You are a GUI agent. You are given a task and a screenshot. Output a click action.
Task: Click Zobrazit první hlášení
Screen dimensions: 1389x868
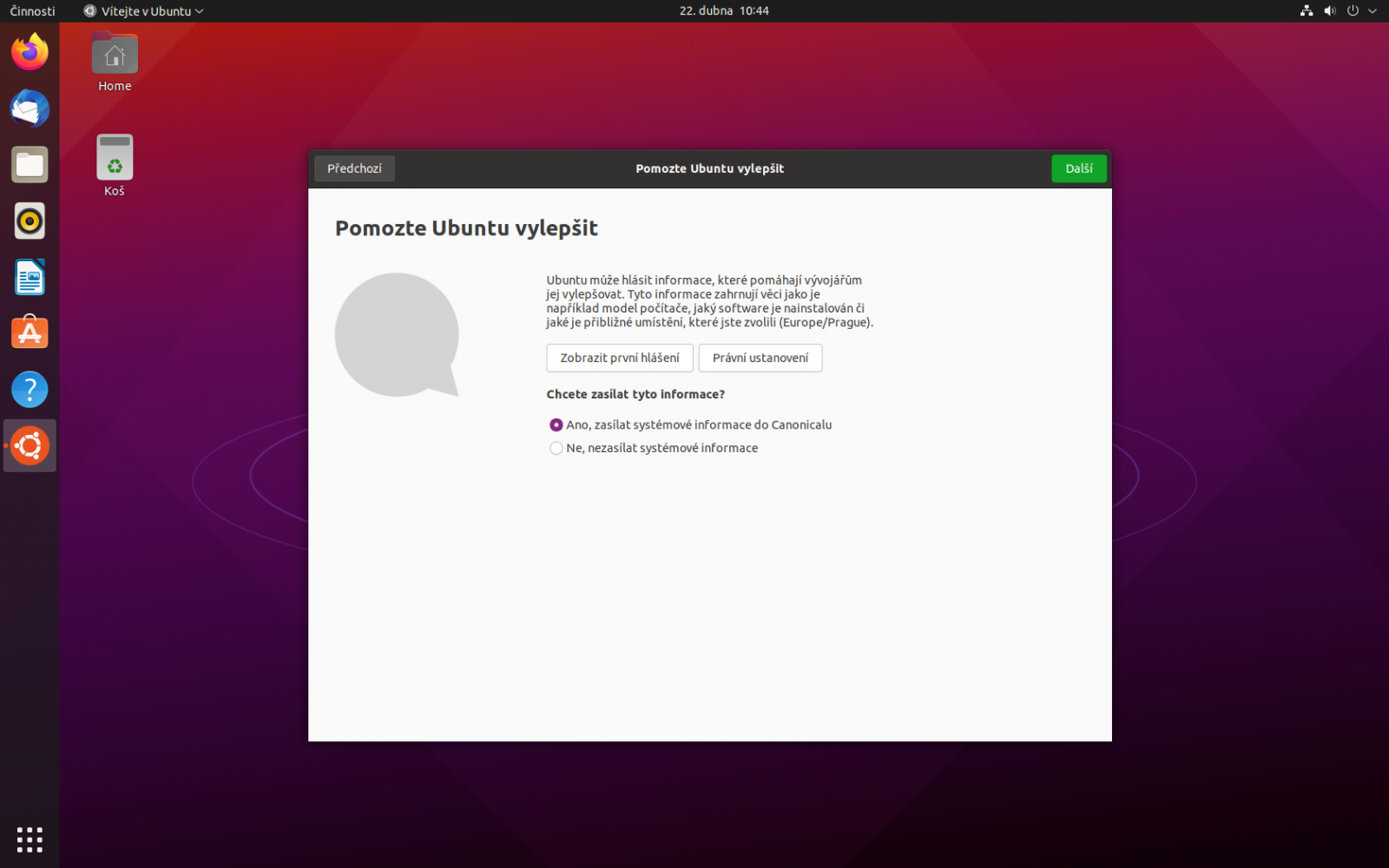[619, 358]
